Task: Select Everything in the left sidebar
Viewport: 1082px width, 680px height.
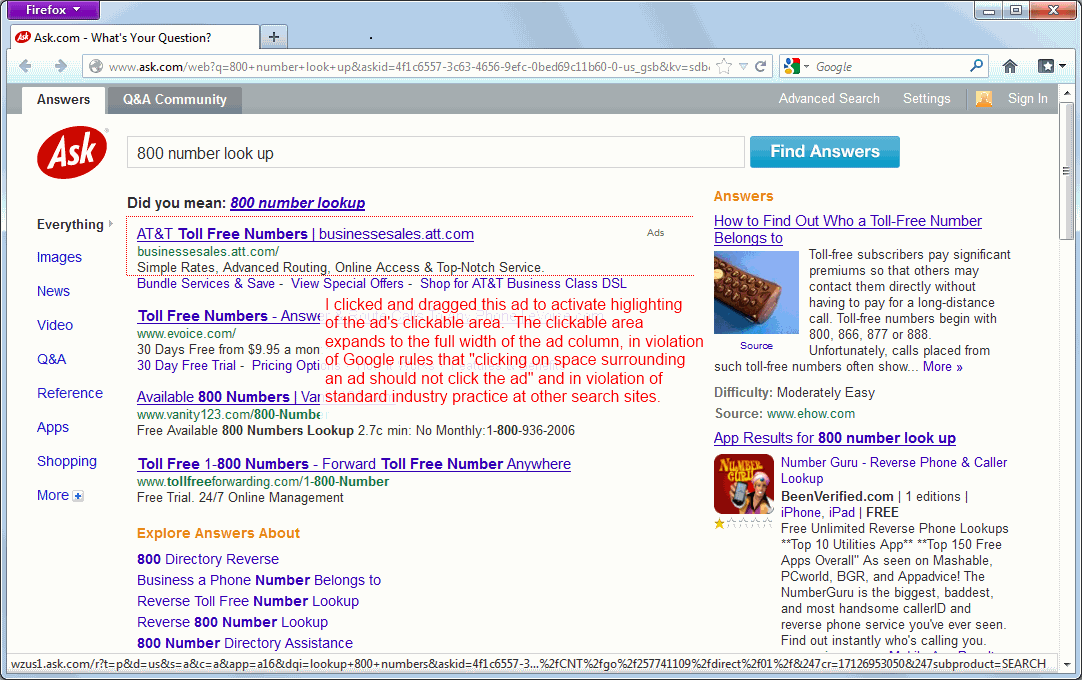Action: click(70, 224)
